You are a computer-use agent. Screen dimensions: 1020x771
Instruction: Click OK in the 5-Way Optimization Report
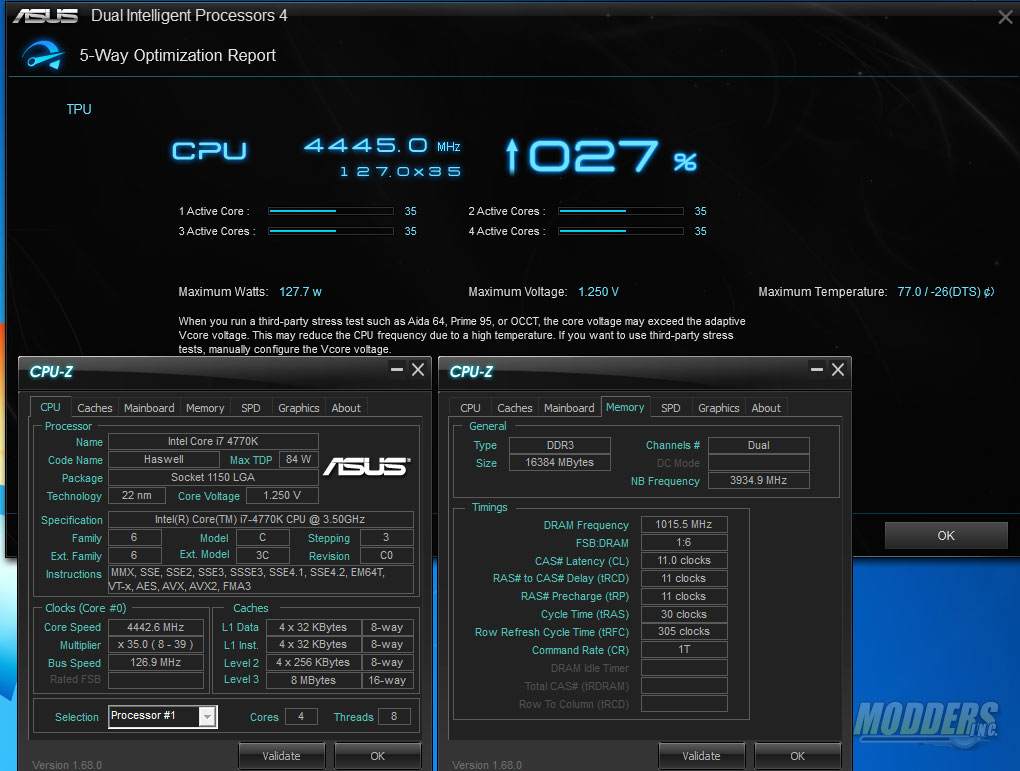pyautogui.click(x=946, y=535)
